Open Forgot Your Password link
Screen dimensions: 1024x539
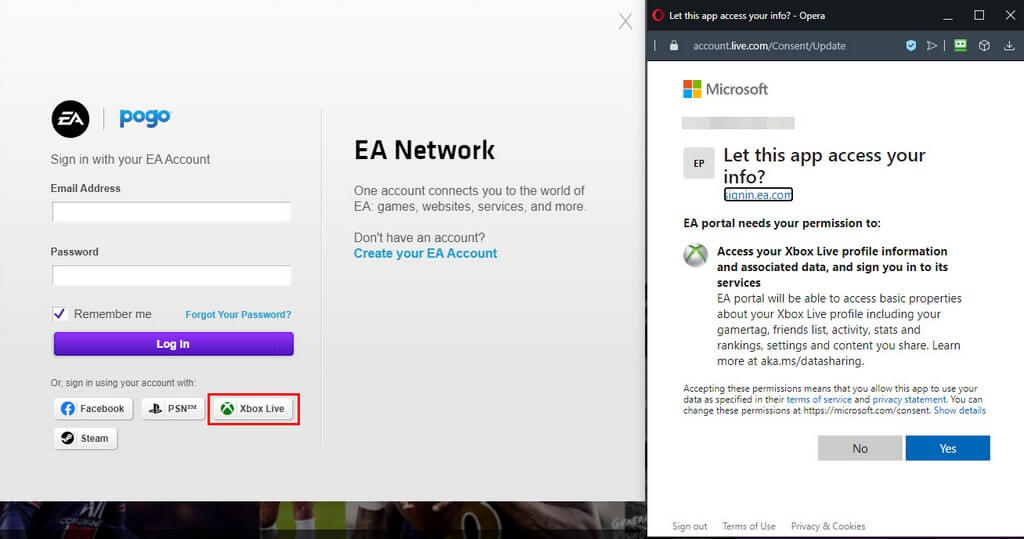point(238,314)
